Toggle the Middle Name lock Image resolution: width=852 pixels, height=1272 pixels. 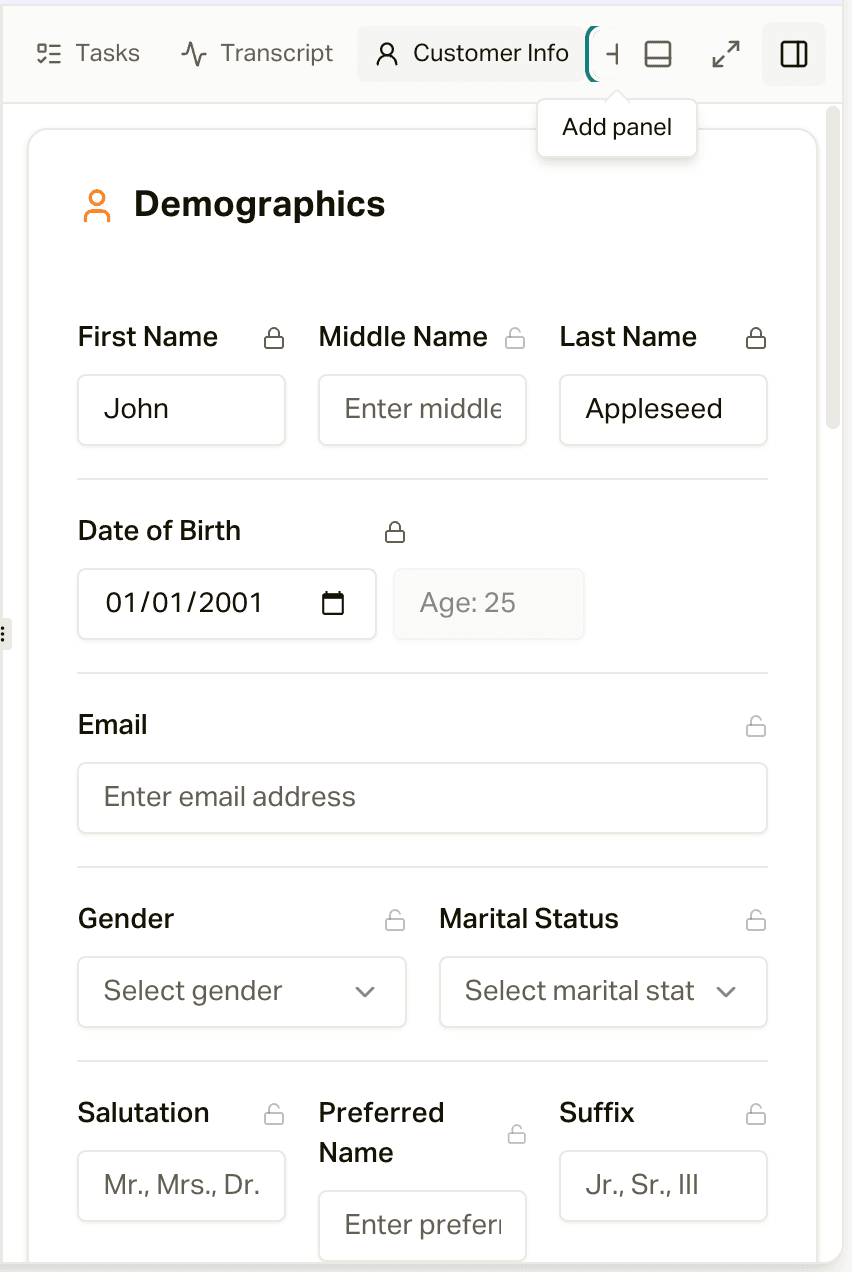[x=515, y=338]
